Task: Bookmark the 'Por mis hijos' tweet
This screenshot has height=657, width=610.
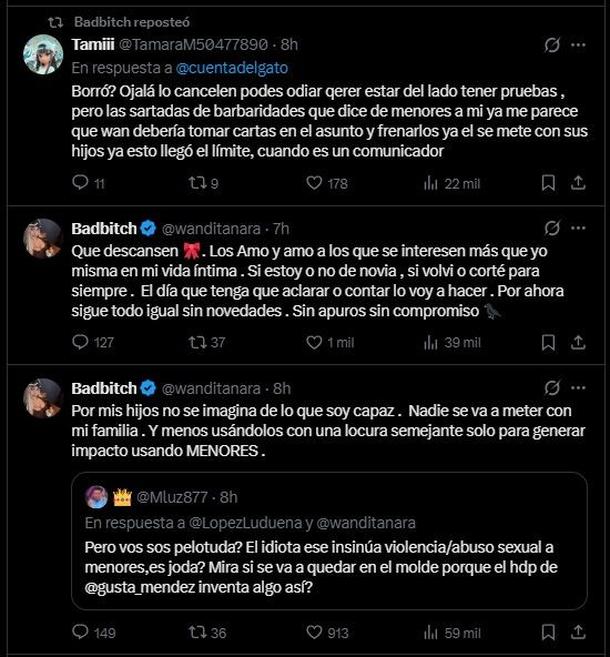Action: coord(548,632)
